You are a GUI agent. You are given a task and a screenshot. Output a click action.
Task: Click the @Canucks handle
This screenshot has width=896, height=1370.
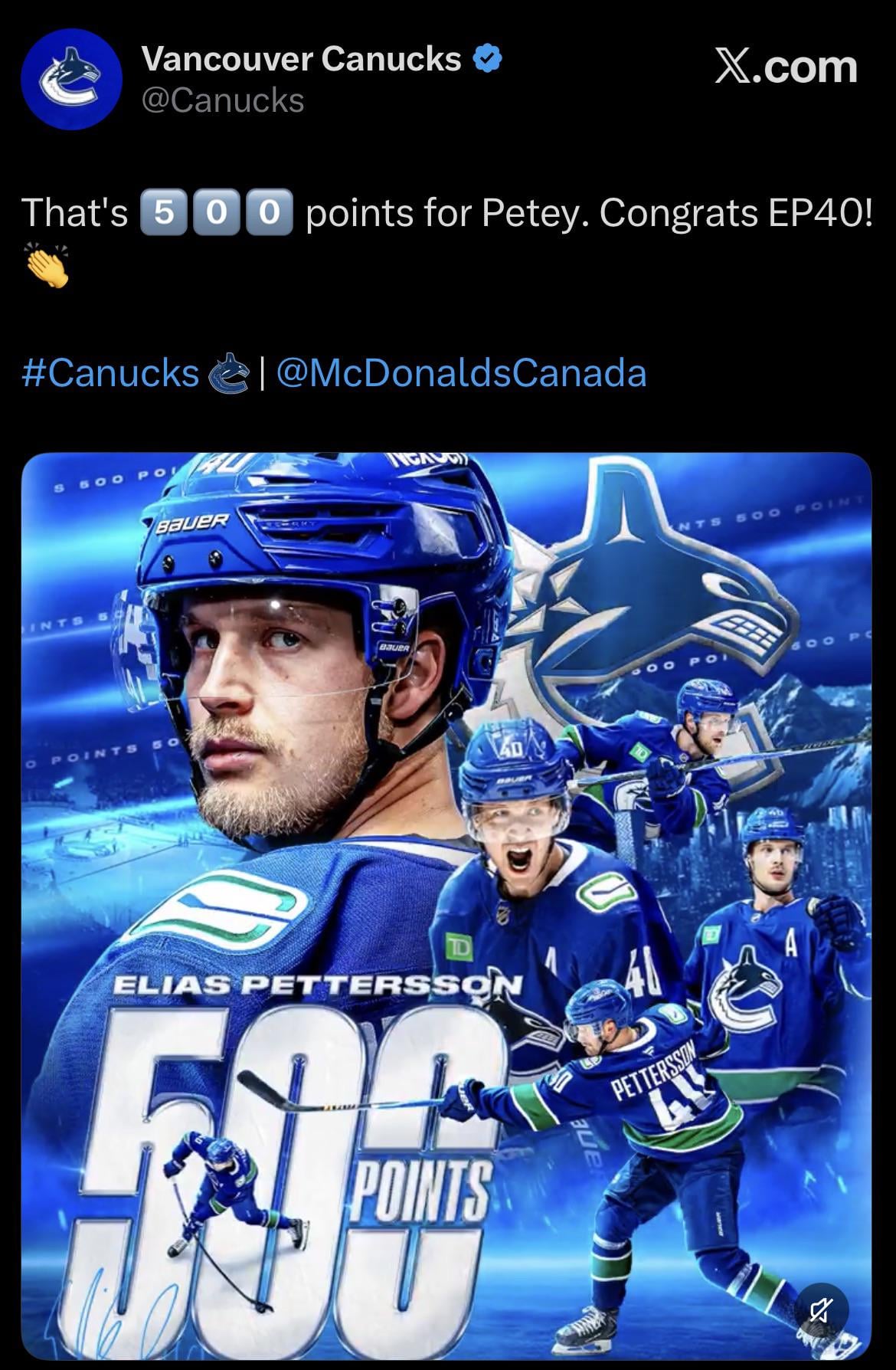[223, 100]
